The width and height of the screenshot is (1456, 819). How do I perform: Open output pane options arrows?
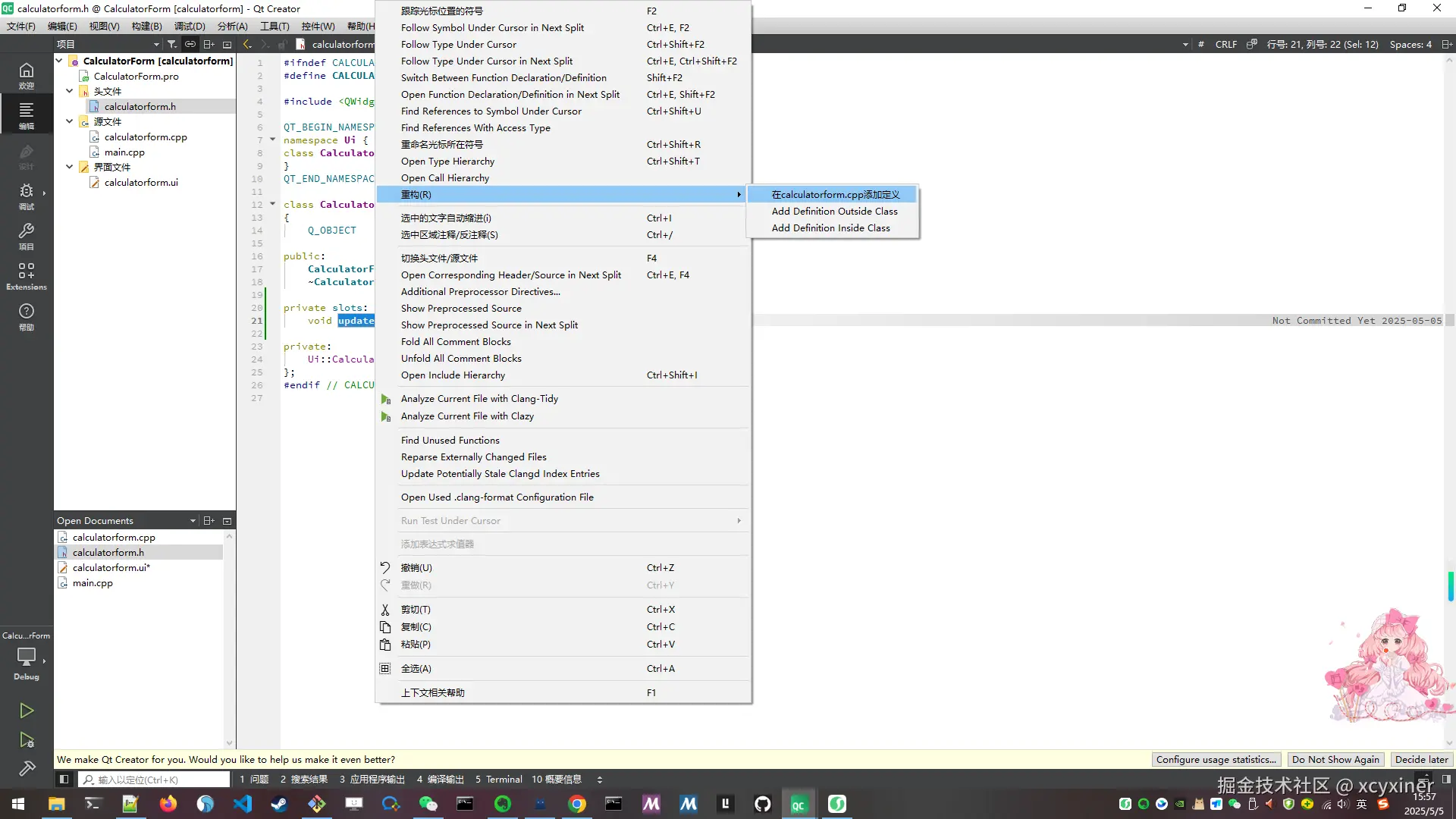600,779
